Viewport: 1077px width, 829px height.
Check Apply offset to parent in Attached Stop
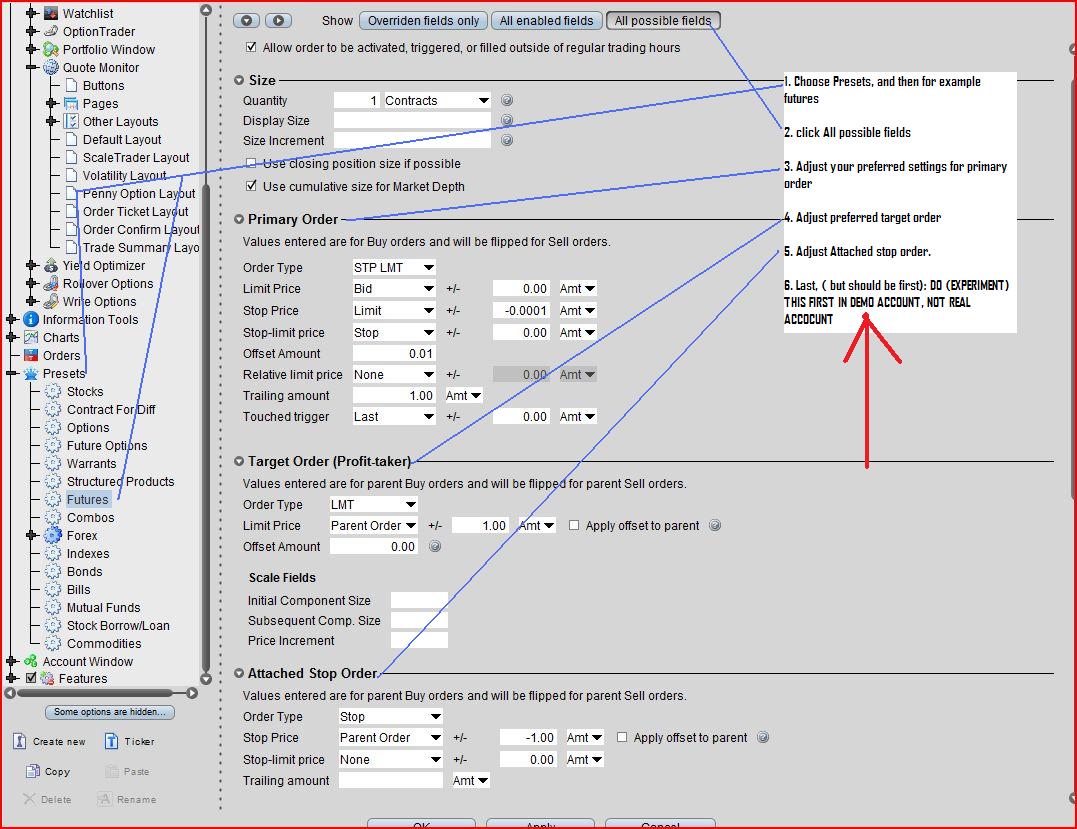pyautogui.click(x=622, y=737)
